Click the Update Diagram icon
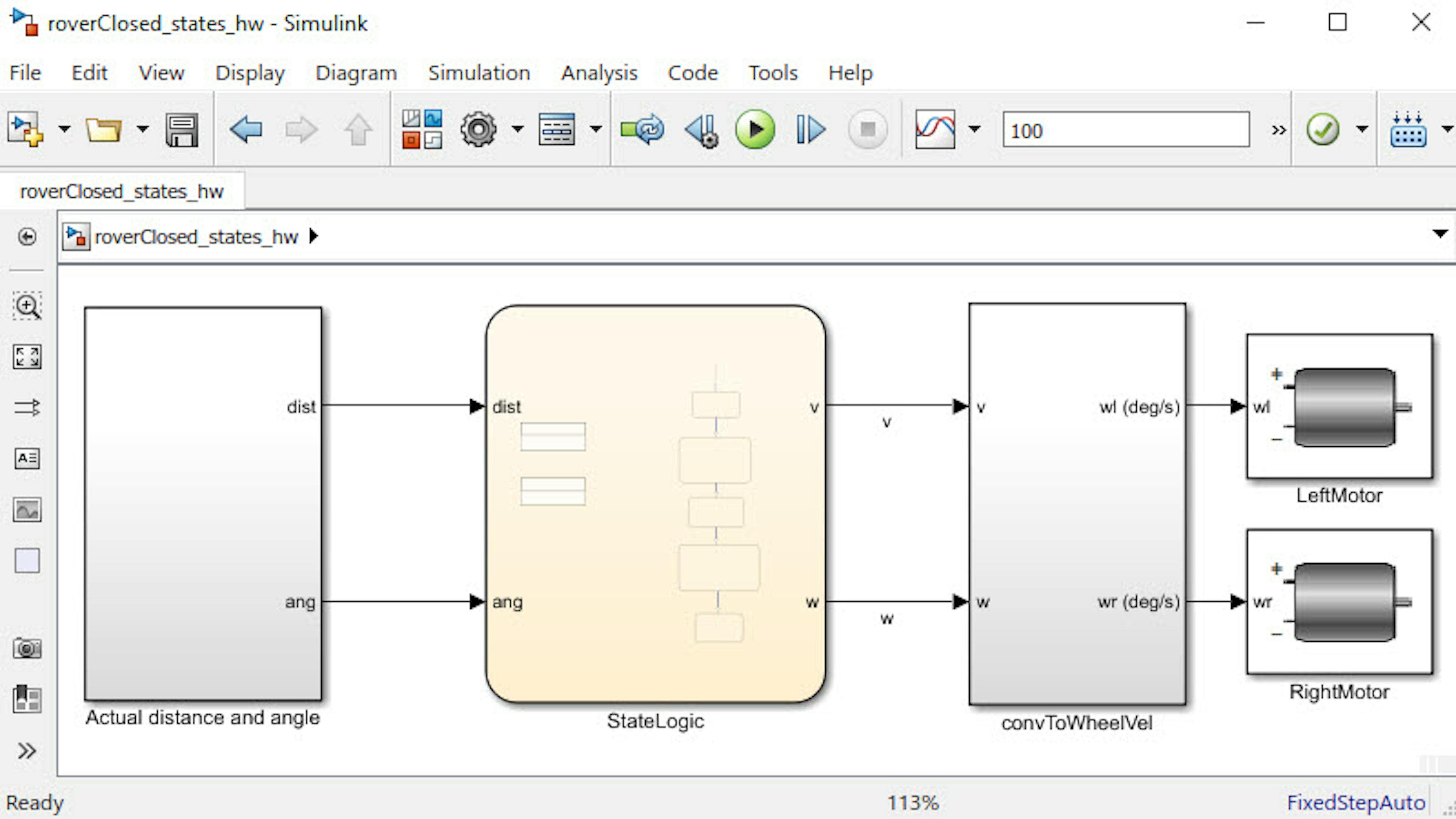Image resolution: width=1456 pixels, height=819 pixels. click(642, 129)
